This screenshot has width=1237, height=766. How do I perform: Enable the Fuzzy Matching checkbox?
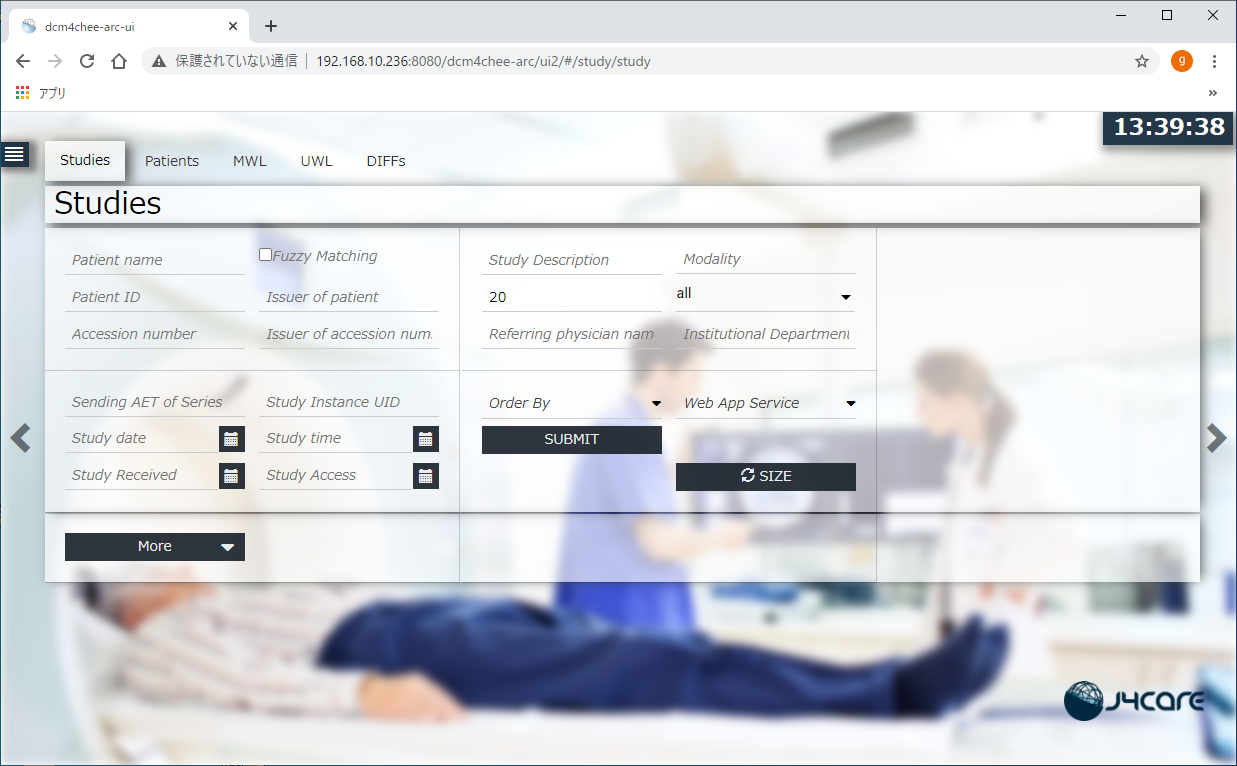click(x=265, y=255)
